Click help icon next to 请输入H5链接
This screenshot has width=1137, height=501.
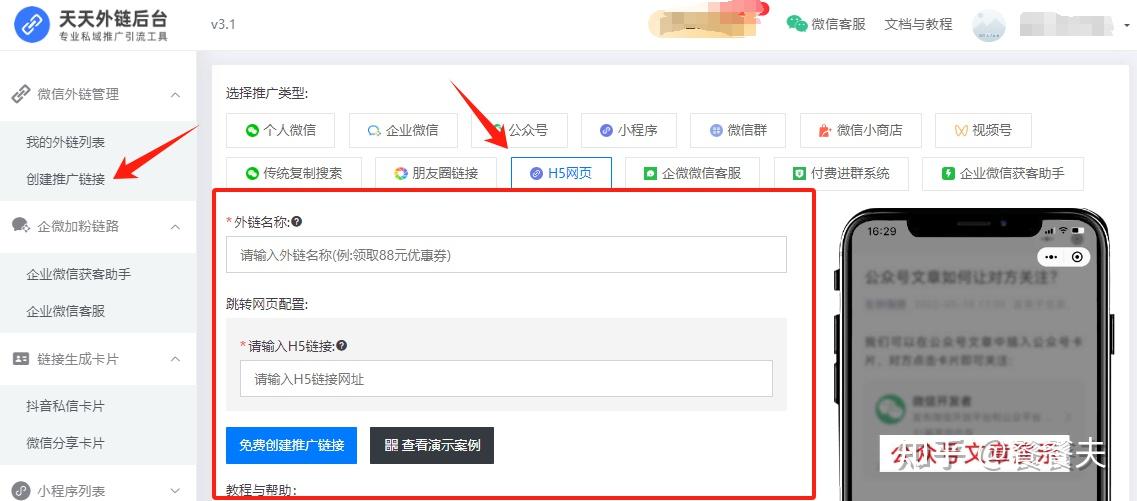coord(342,346)
